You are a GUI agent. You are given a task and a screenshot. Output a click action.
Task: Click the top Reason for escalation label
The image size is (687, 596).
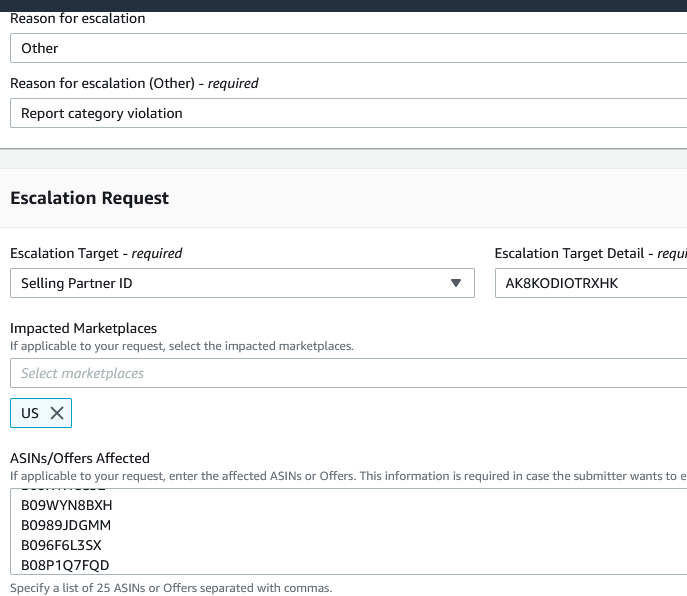[77, 18]
